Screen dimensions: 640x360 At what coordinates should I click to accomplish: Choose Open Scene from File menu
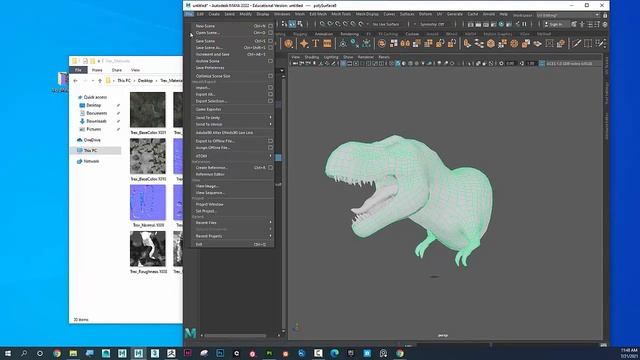(x=232, y=33)
